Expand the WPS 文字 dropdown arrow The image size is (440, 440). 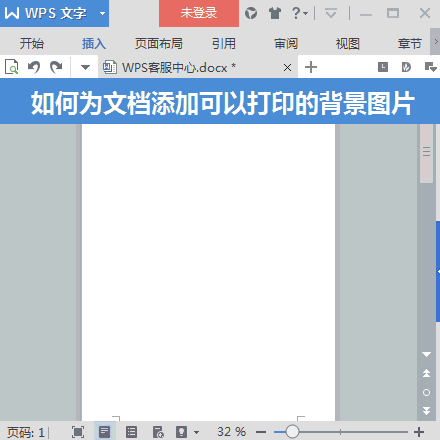pyautogui.click(x=102, y=14)
